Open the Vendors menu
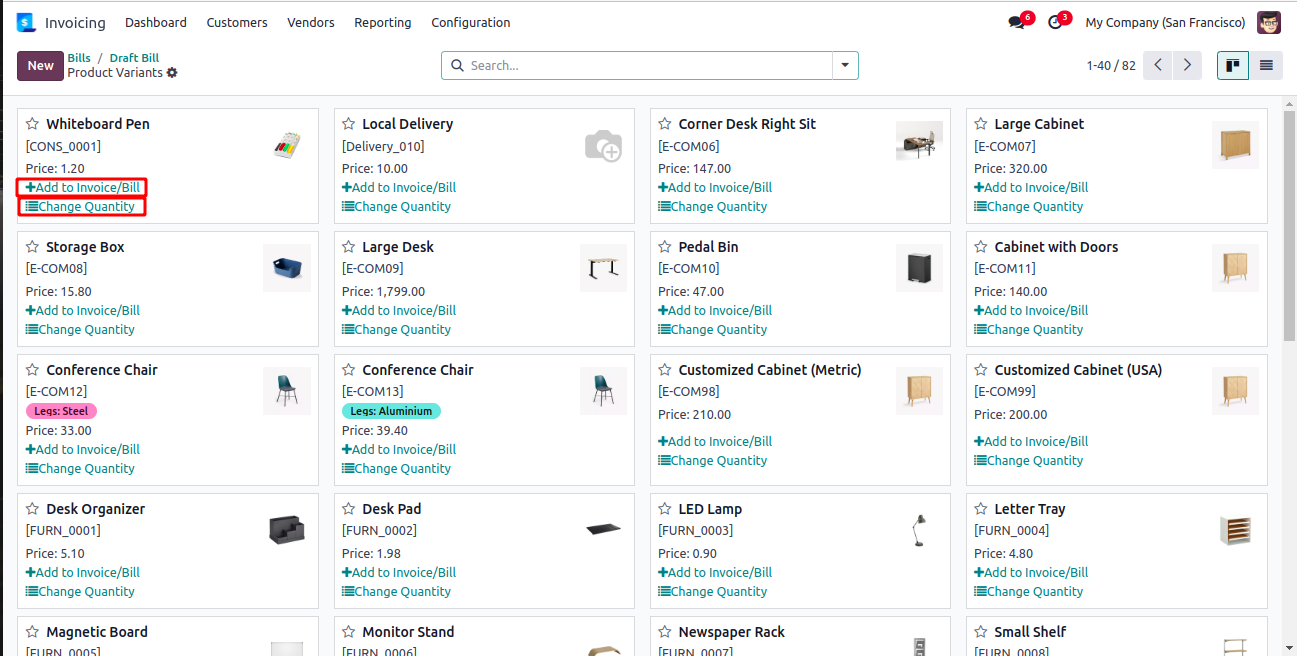This screenshot has width=1297, height=656. [x=311, y=22]
